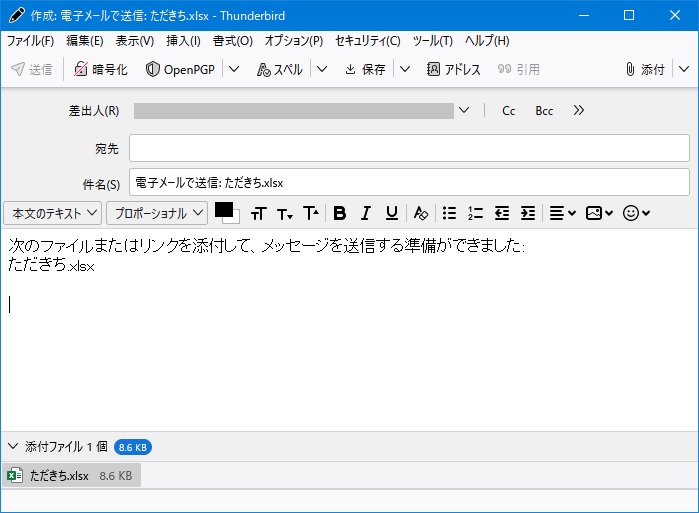This screenshot has height=513, width=699.
Task: Toggle italic text formatting
Action: (365, 213)
